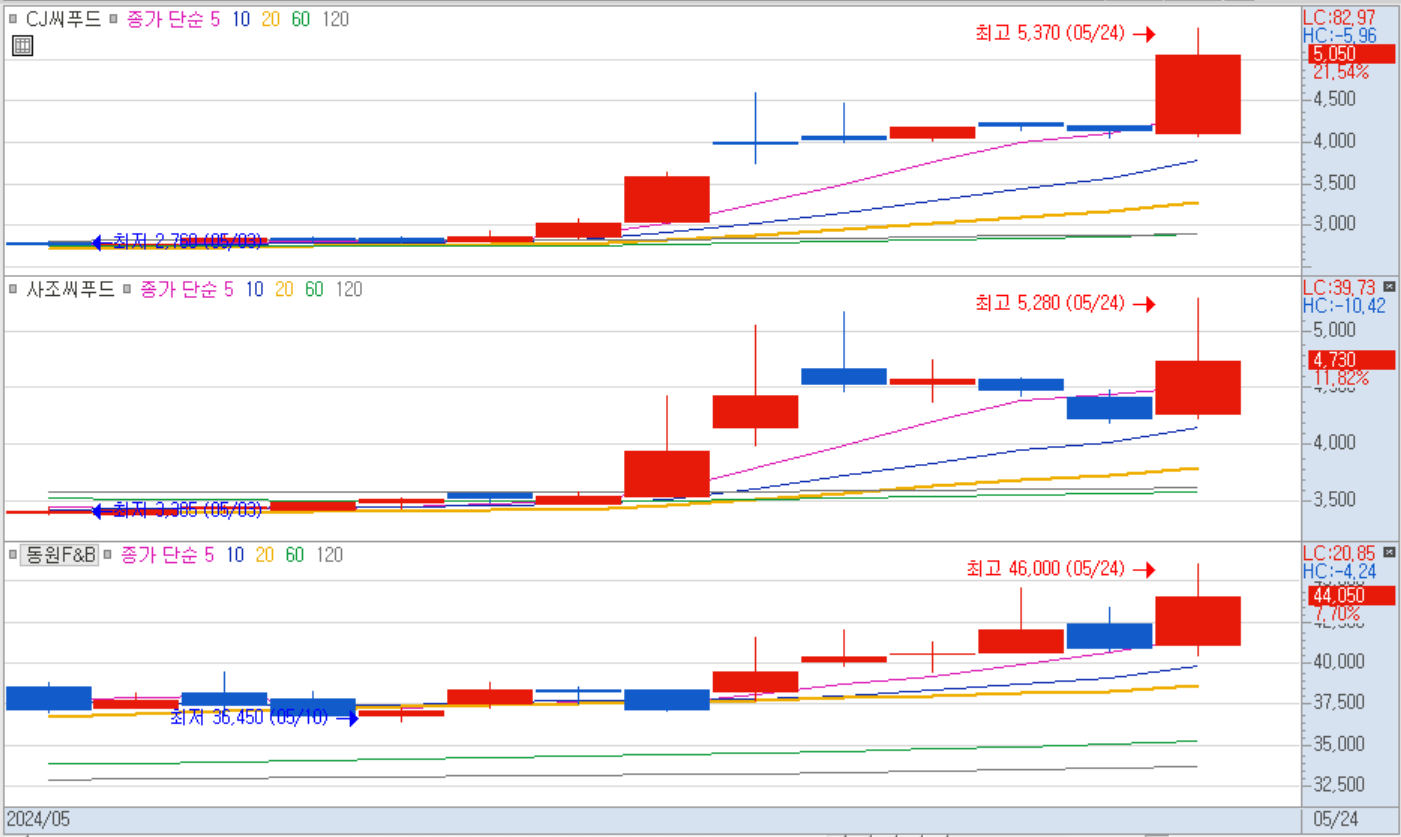Viewport: 1401px width, 837px height.
Task: Click the 11,82% change rate
Action: (x=1341, y=378)
